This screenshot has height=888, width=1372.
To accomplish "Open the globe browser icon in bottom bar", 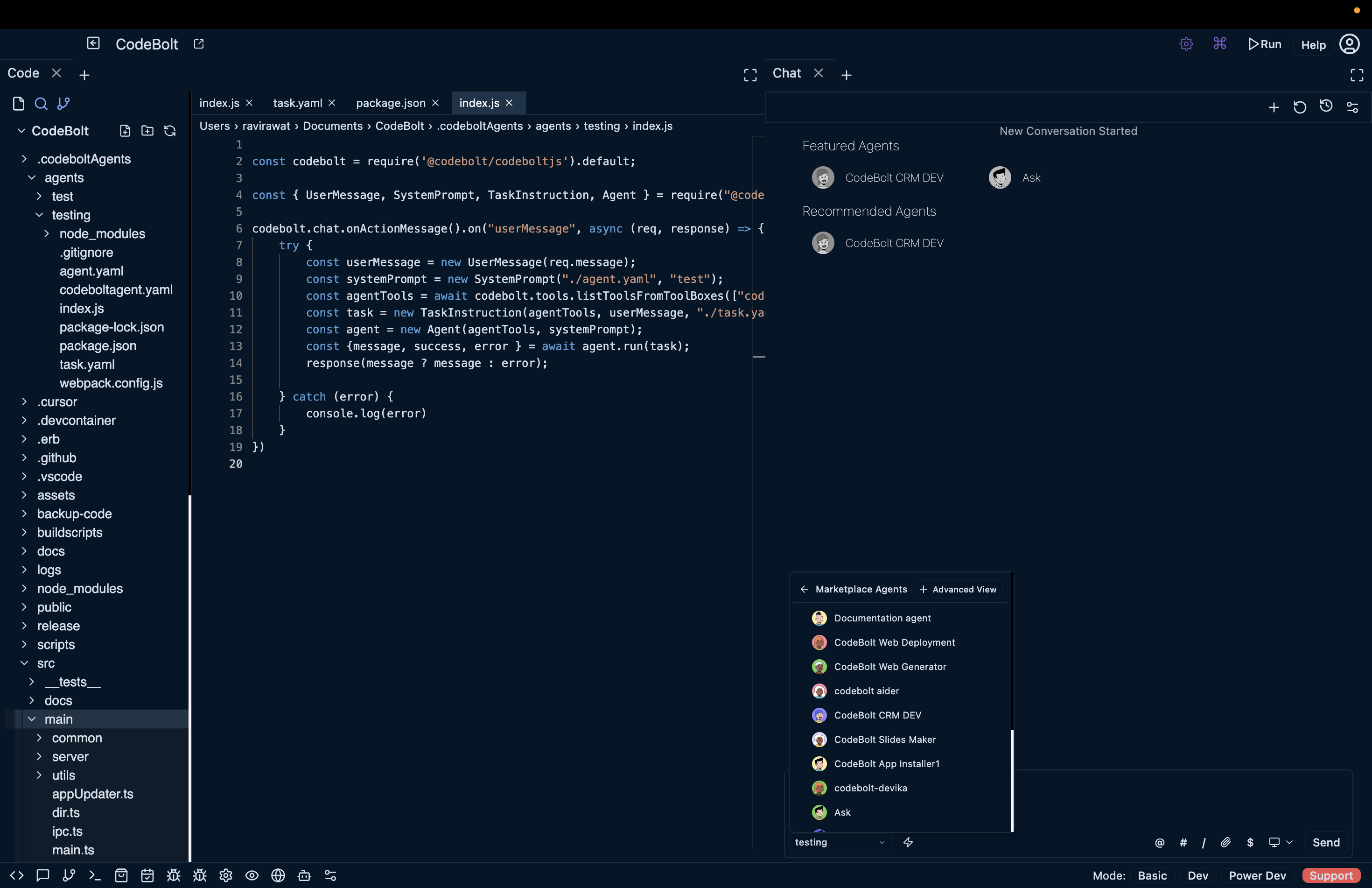I will [278, 875].
